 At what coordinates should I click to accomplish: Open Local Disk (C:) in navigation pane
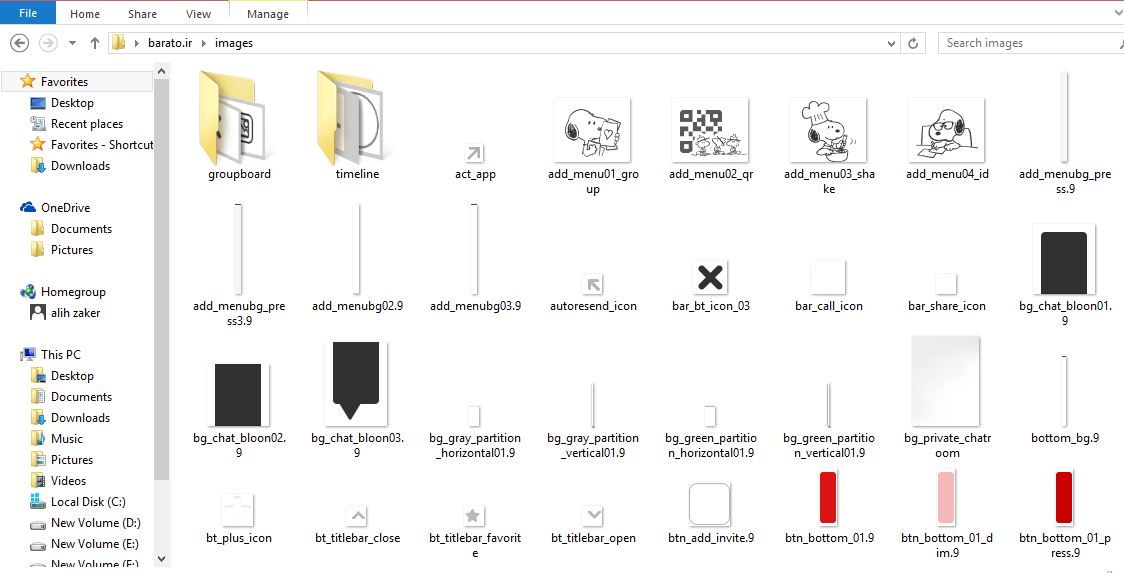[x=88, y=502]
